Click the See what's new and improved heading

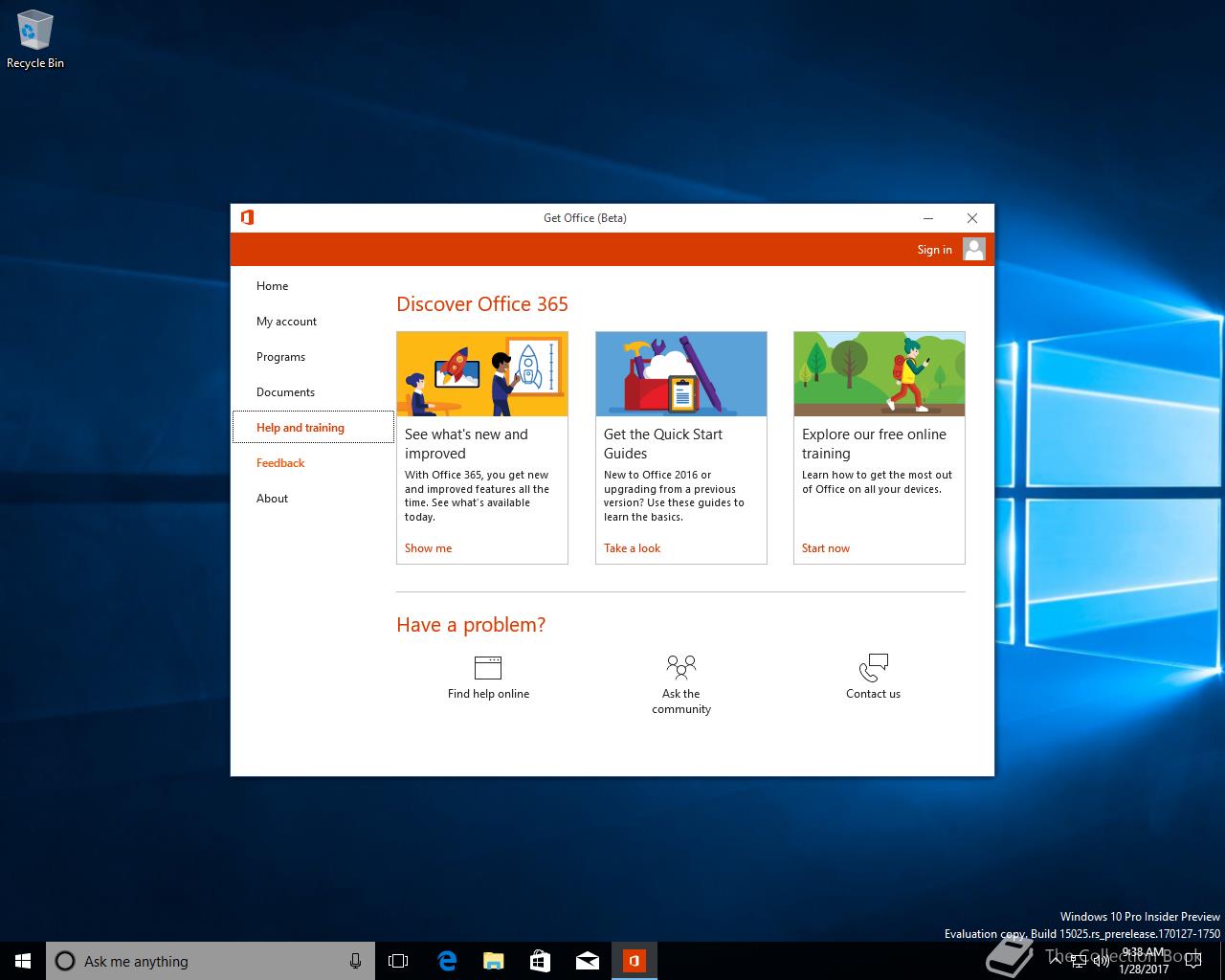[466, 444]
